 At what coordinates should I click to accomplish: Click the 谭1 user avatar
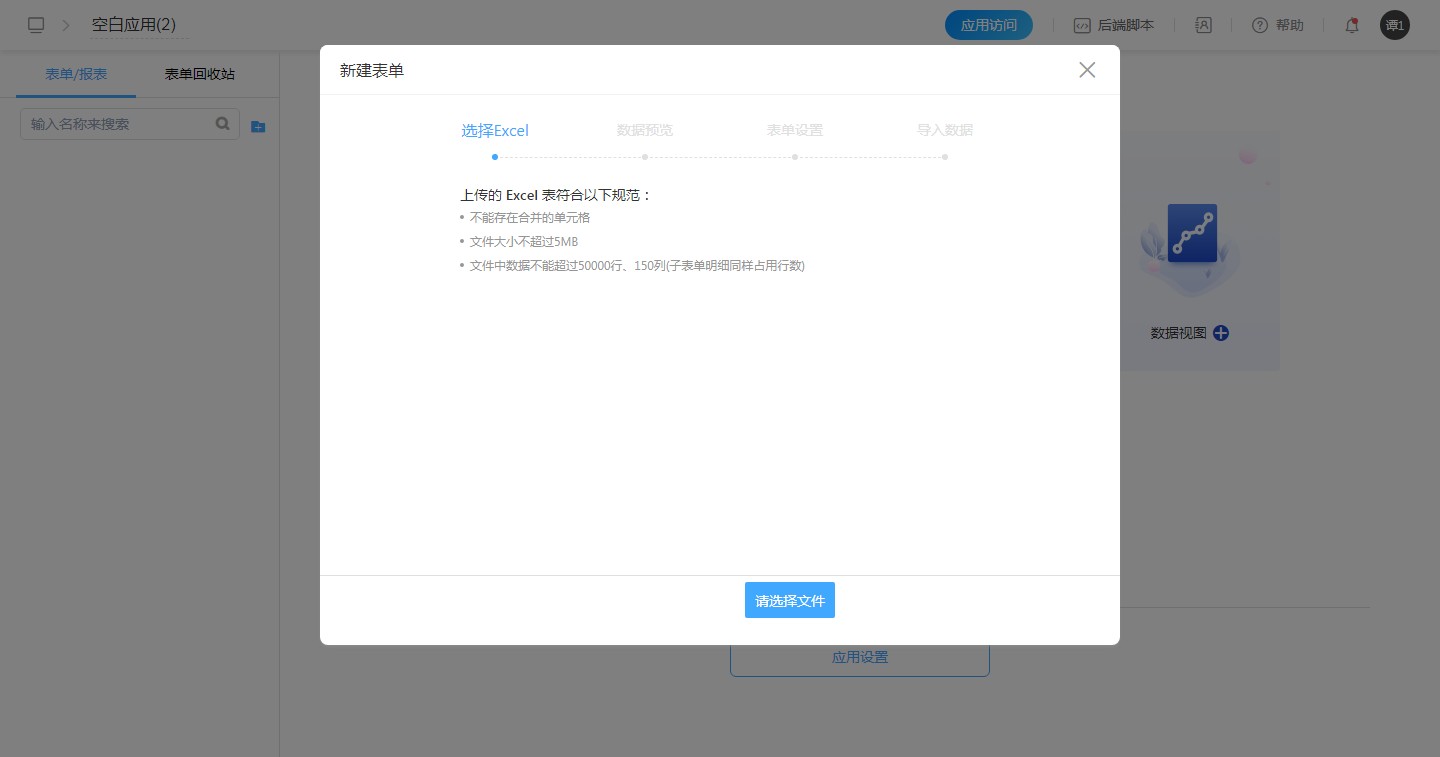pos(1394,25)
